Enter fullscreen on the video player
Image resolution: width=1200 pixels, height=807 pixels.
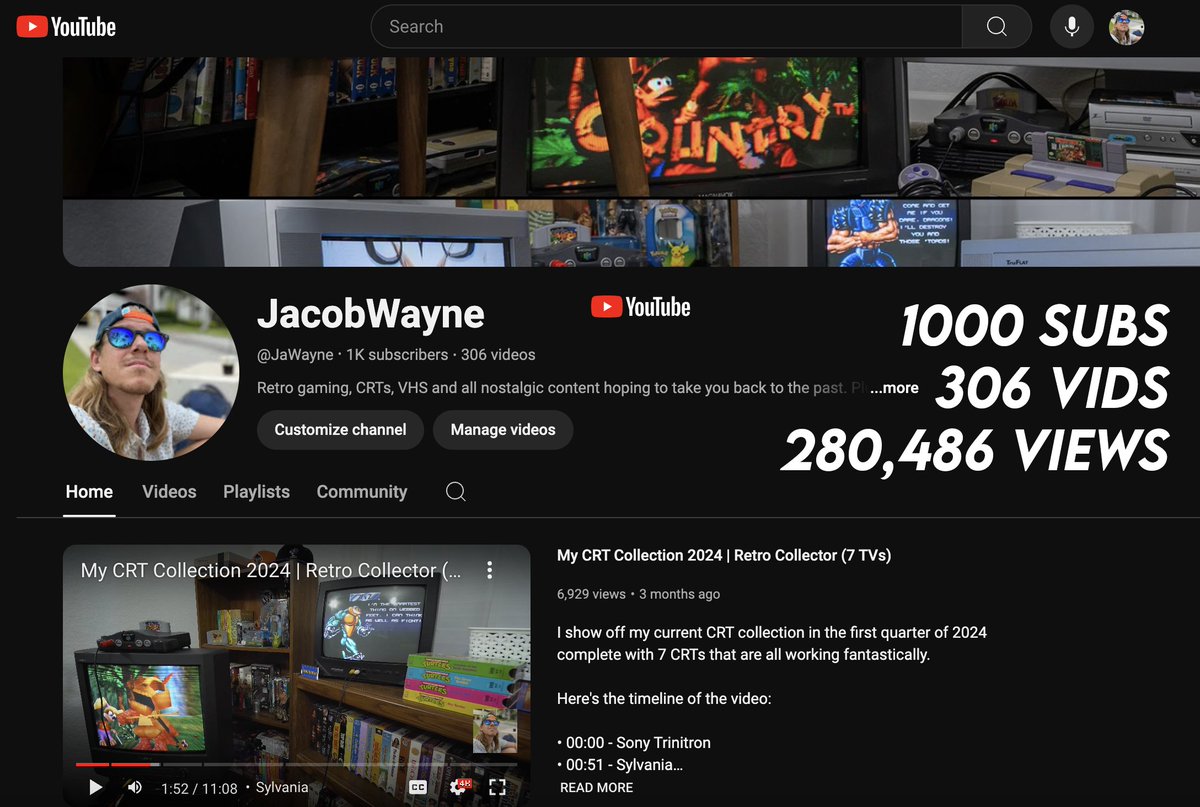497,788
